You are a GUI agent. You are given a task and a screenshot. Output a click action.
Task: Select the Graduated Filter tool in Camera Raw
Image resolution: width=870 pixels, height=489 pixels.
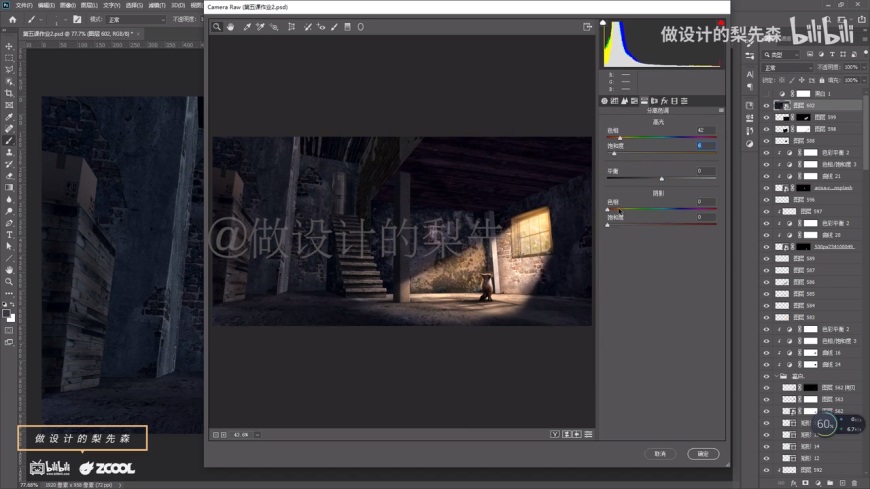tap(347, 27)
